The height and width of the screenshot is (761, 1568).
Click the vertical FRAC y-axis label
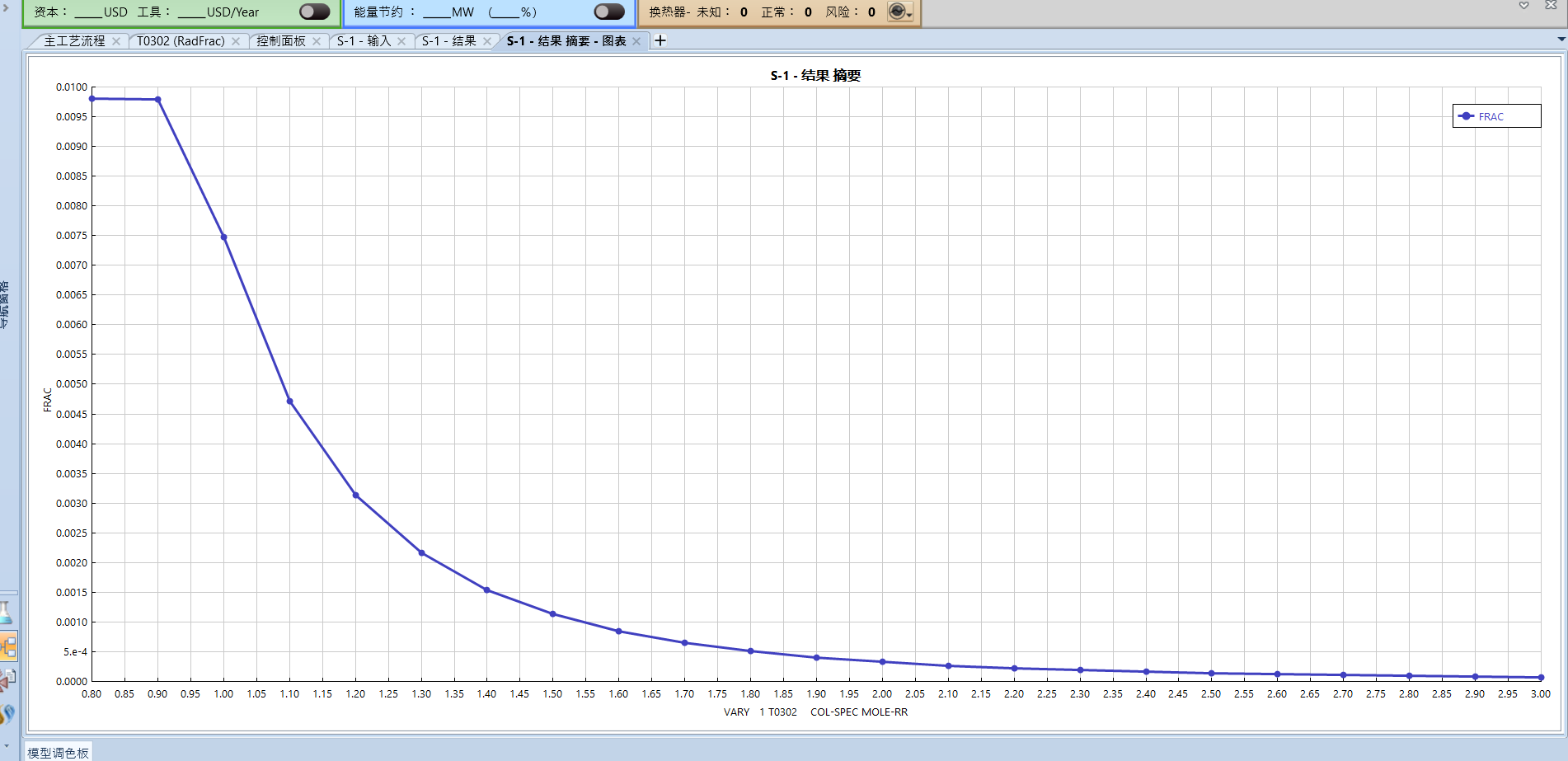(48, 400)
